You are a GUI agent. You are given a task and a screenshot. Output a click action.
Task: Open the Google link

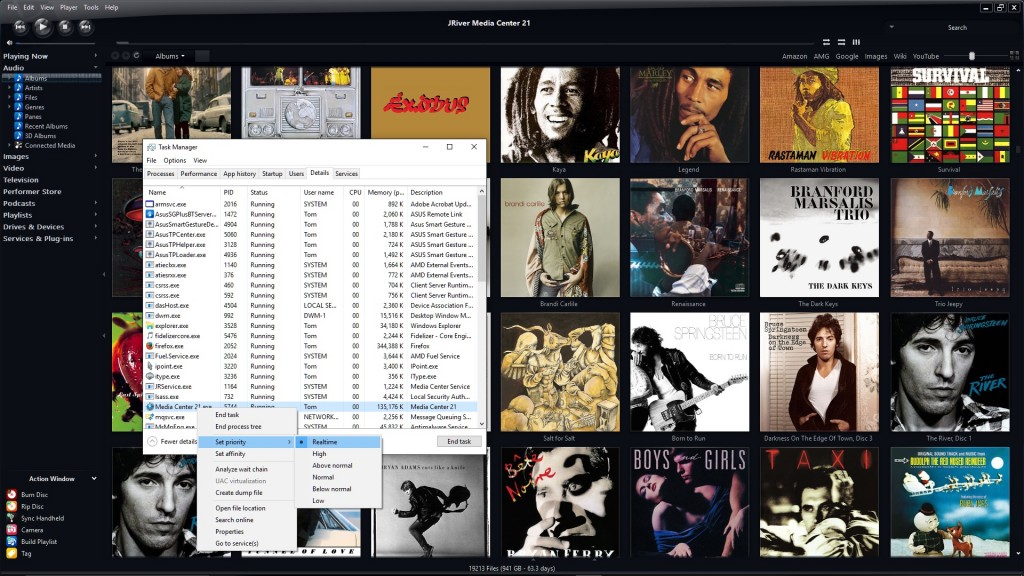coord(847,56)
